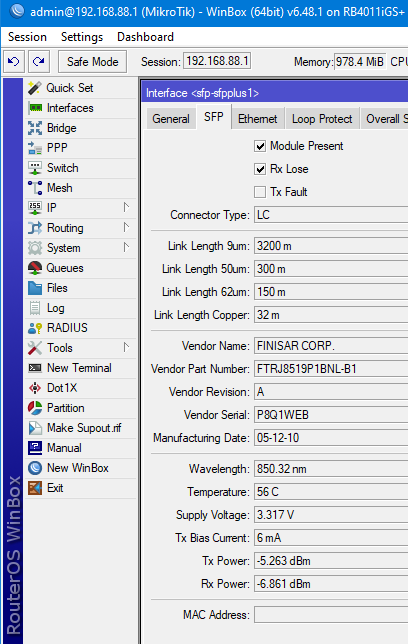Click the Mesh icon

(x=35, y=188)
